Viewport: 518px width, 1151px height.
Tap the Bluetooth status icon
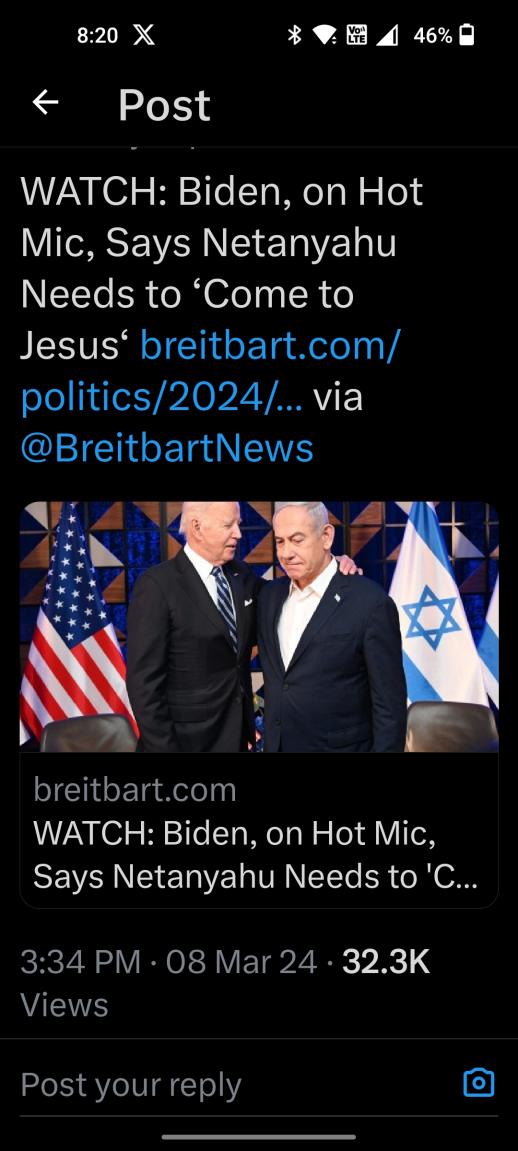click(294, 35)
